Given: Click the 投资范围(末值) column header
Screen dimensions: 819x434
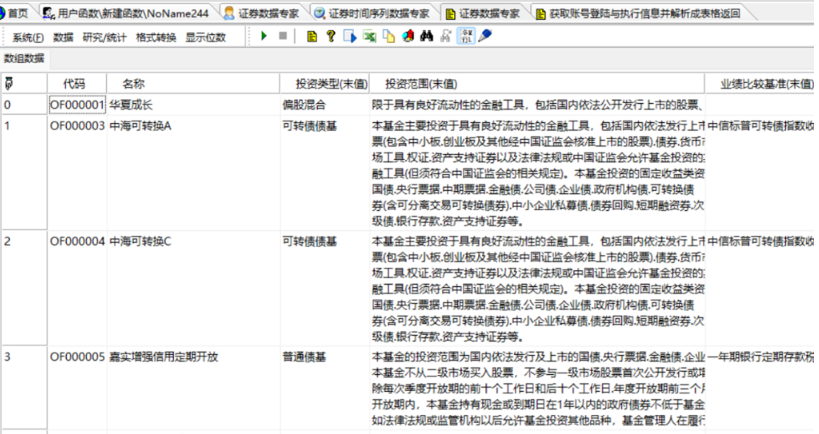Looking at the screenshot, I should (x=537, y=84).
